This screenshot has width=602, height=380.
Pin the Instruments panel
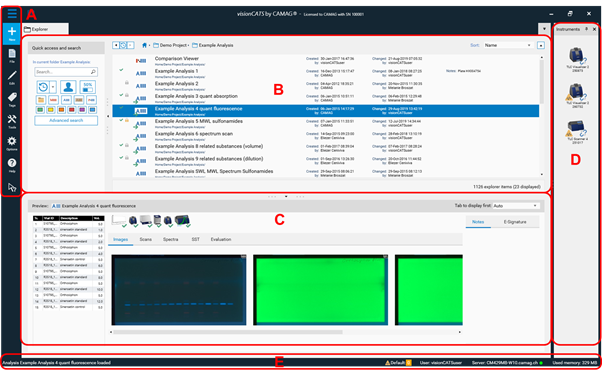click(586, 29)
